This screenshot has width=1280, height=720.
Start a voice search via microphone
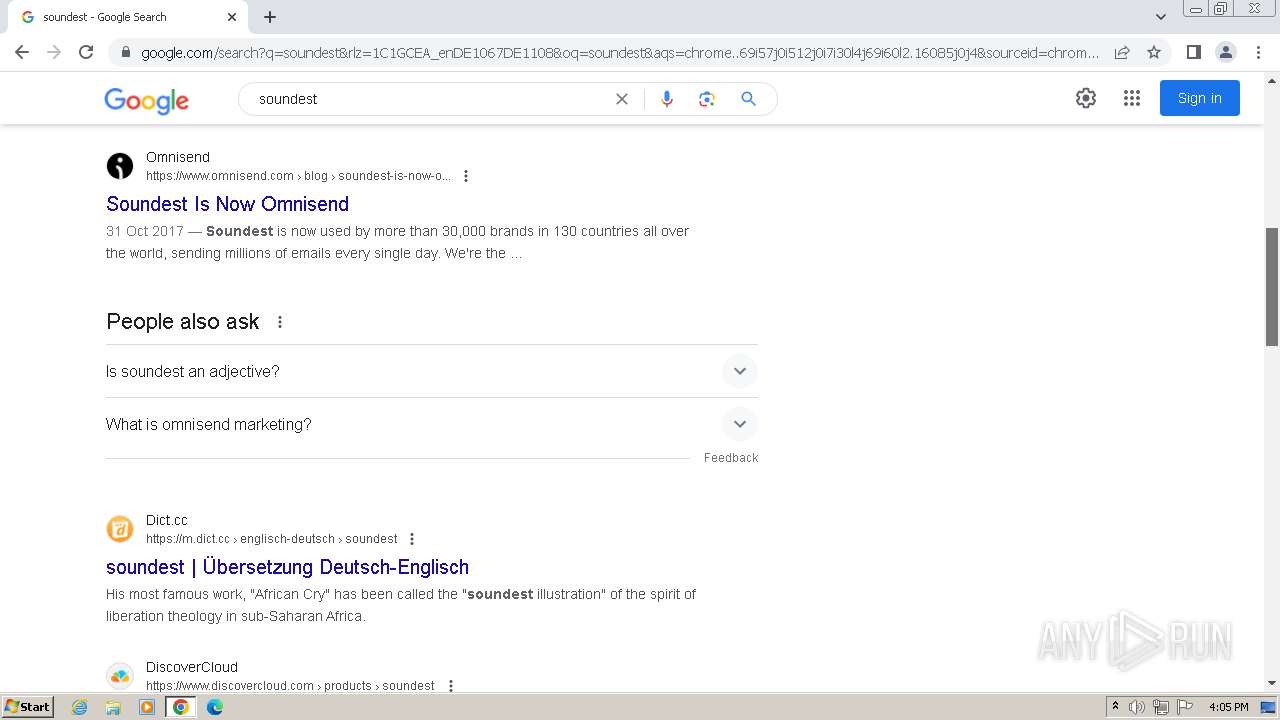click(x=667, y=99)
